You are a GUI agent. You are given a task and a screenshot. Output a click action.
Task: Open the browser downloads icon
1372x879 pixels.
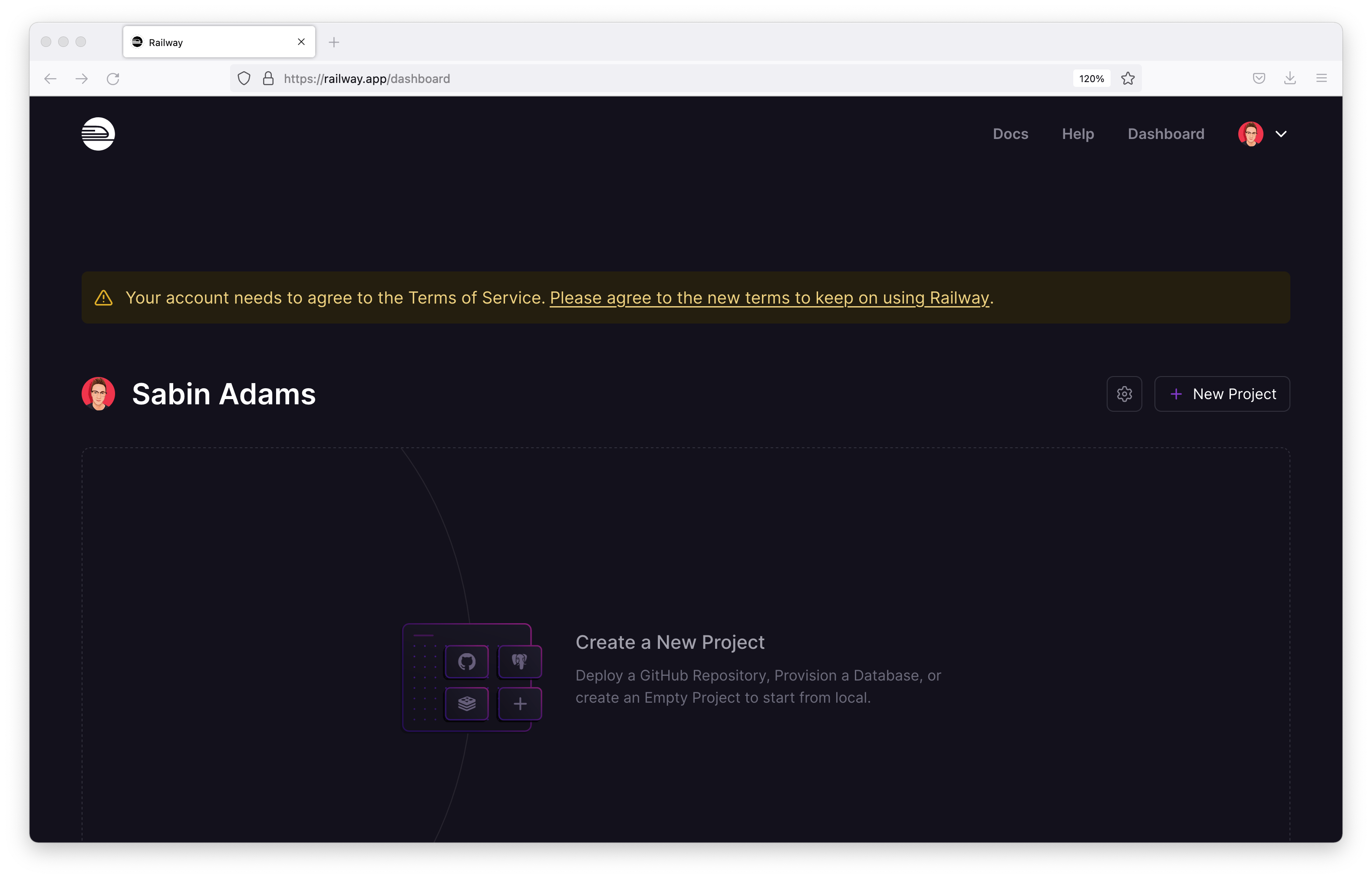tap(1290, 79)
